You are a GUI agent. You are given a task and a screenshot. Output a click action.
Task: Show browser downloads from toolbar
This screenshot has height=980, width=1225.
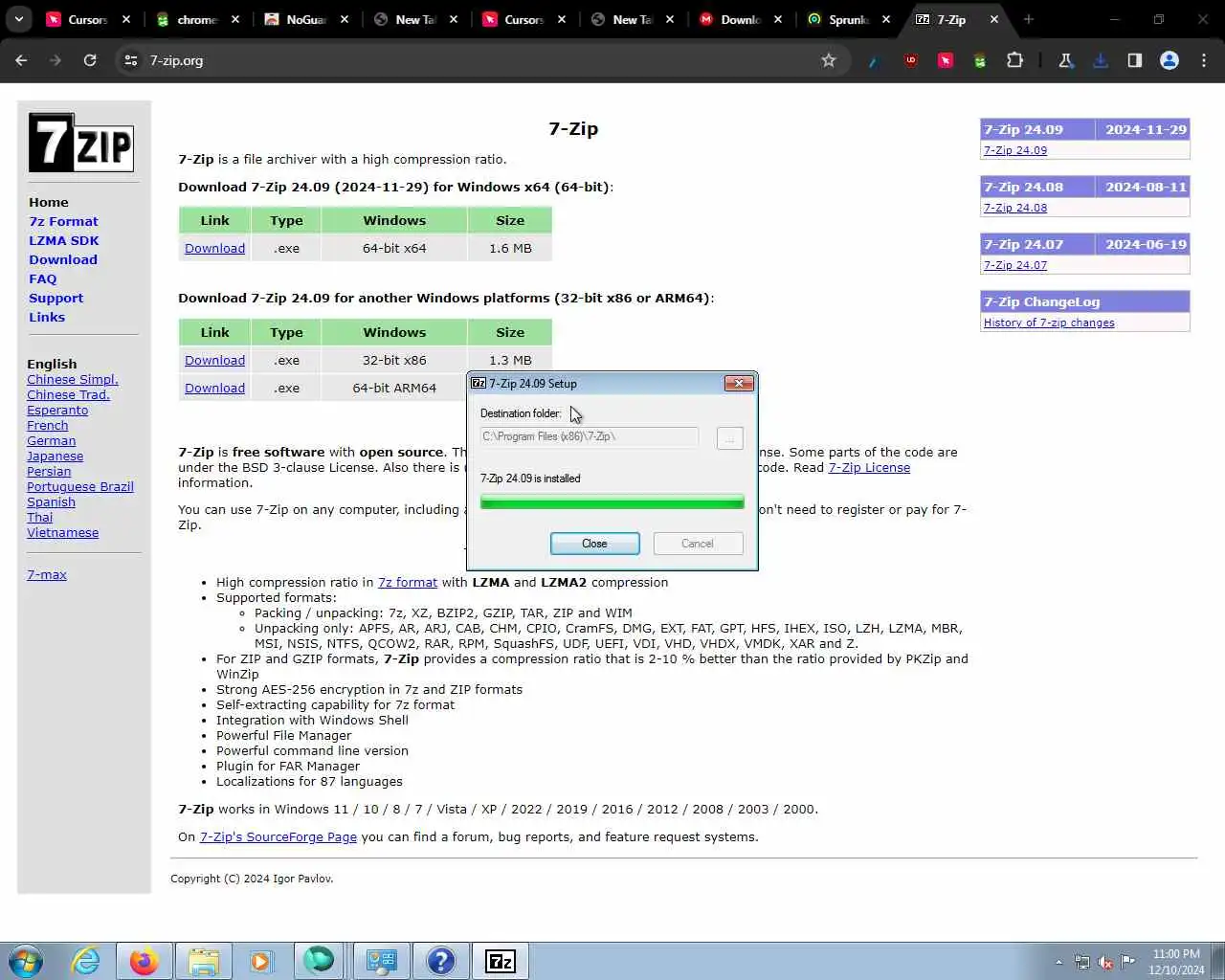1101,60
